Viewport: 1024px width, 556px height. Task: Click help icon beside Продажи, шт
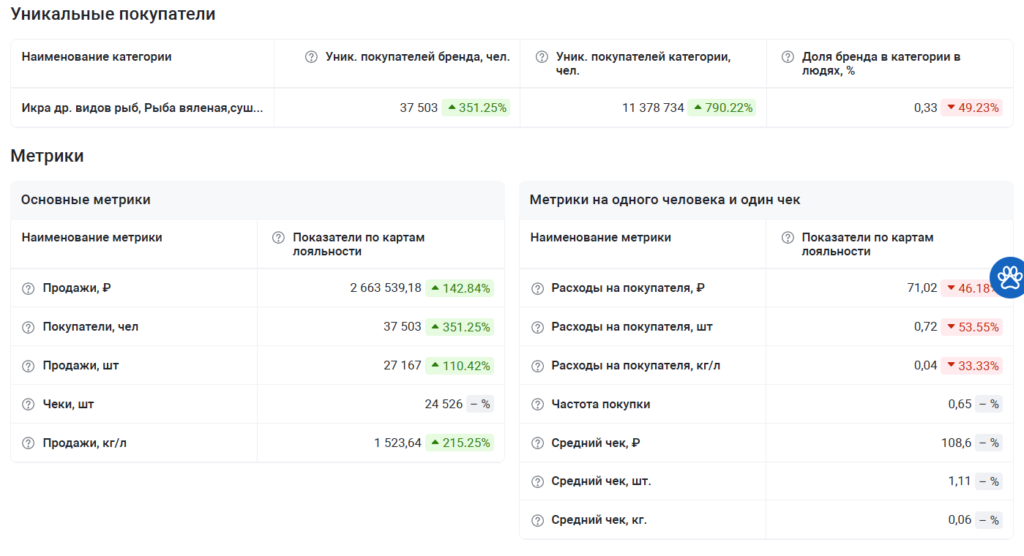click(29, 366)
